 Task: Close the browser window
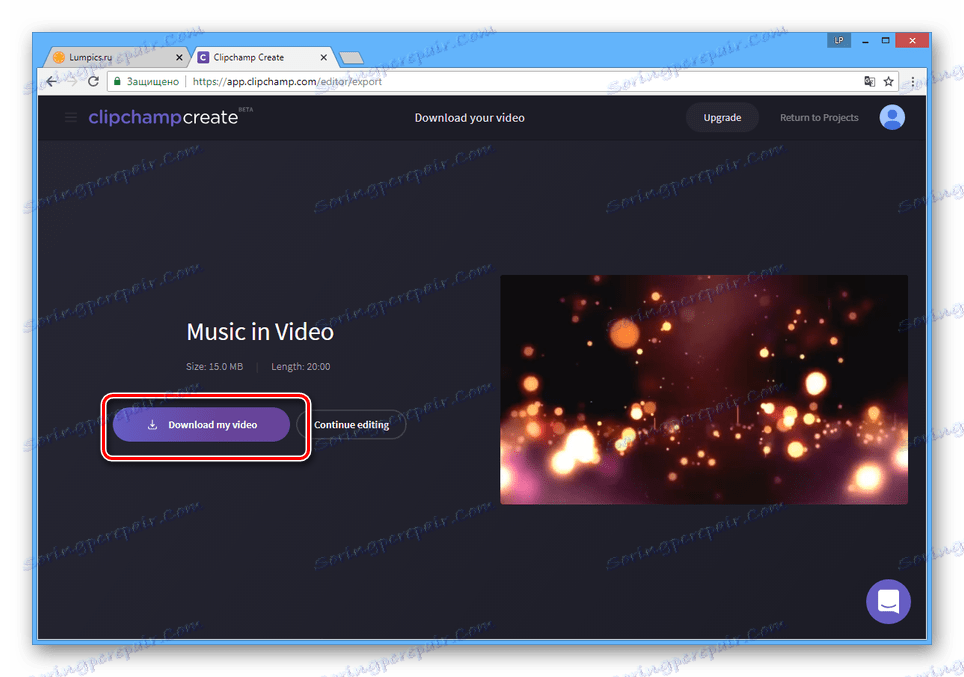point(912,41)
